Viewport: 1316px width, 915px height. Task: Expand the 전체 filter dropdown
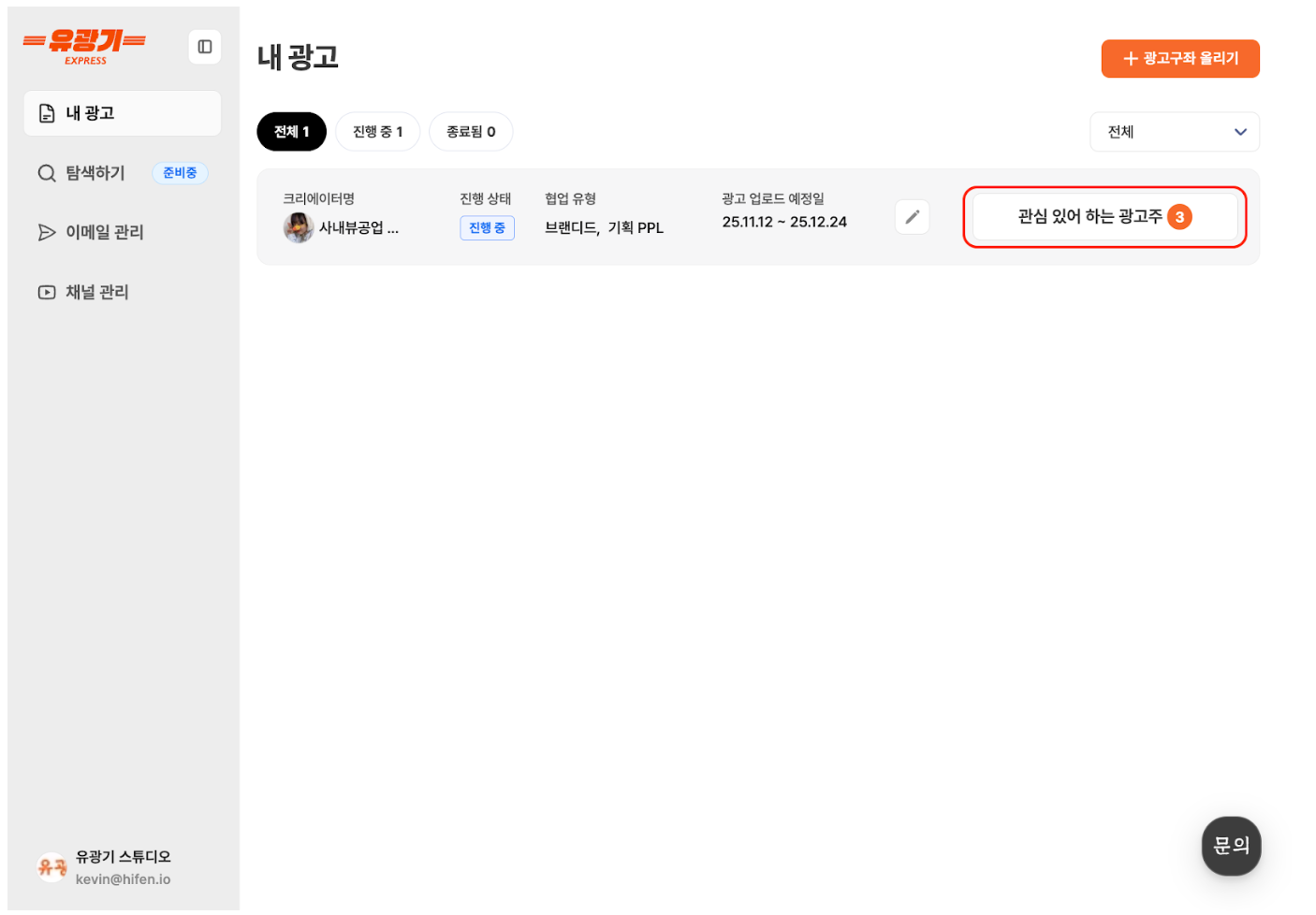(x=1174, y=132)
